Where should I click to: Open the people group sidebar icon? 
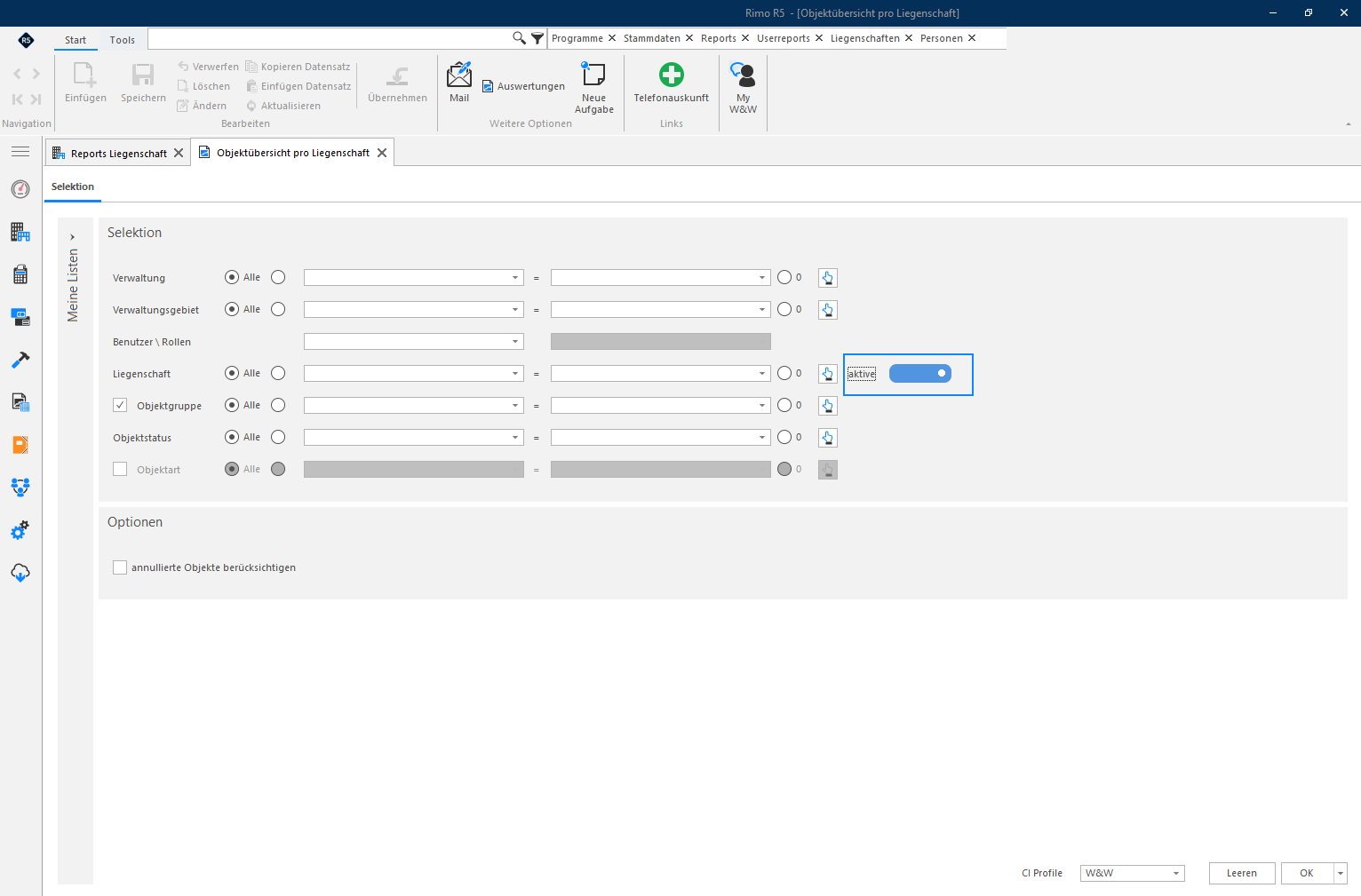[x=20, y=488]
